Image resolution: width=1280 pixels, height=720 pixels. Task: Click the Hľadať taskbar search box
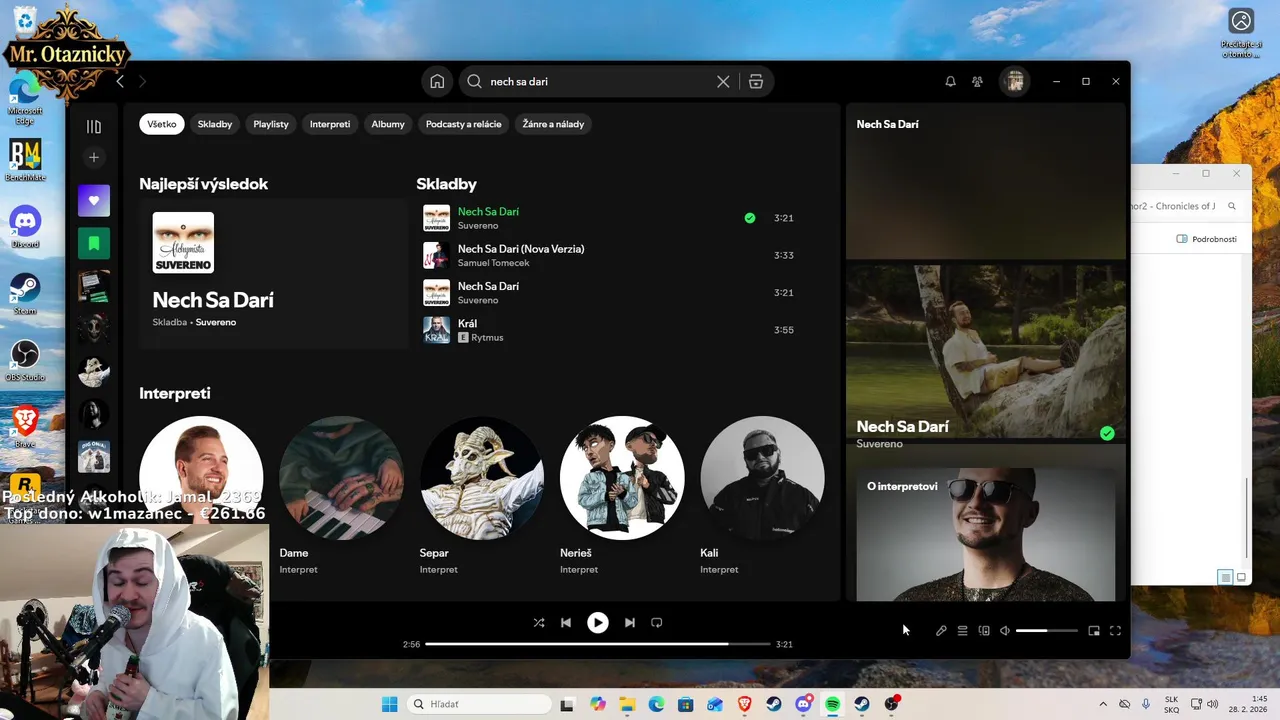click(x=480, y=704)
